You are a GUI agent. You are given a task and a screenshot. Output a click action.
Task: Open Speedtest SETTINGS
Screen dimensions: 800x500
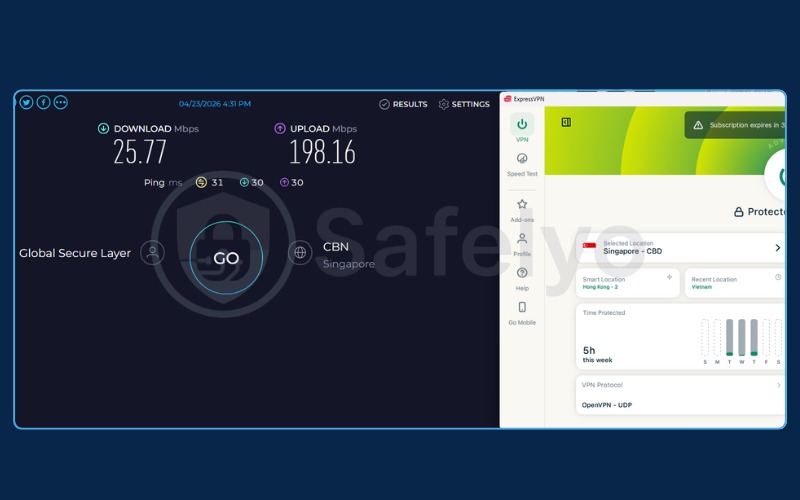click(x=464, y=104)
